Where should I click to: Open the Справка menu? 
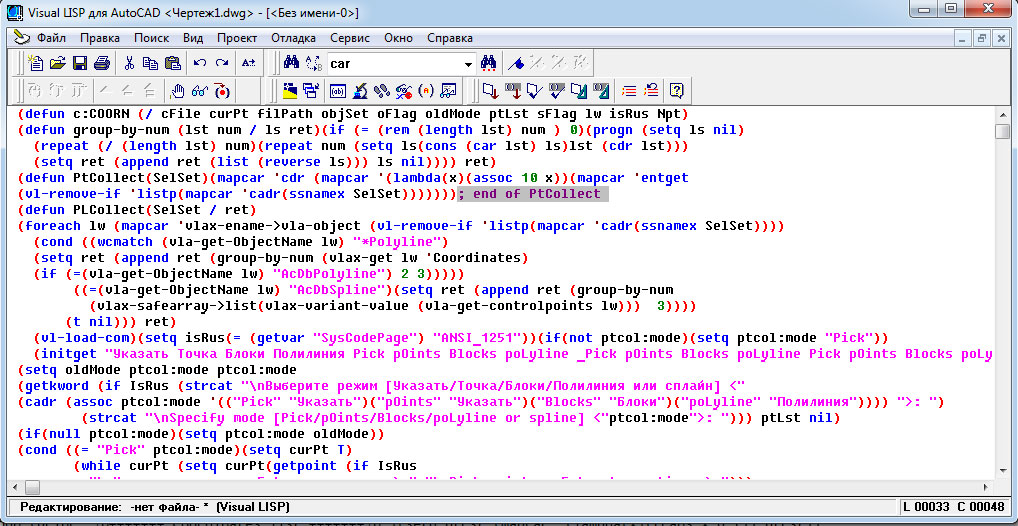(450, 38)
